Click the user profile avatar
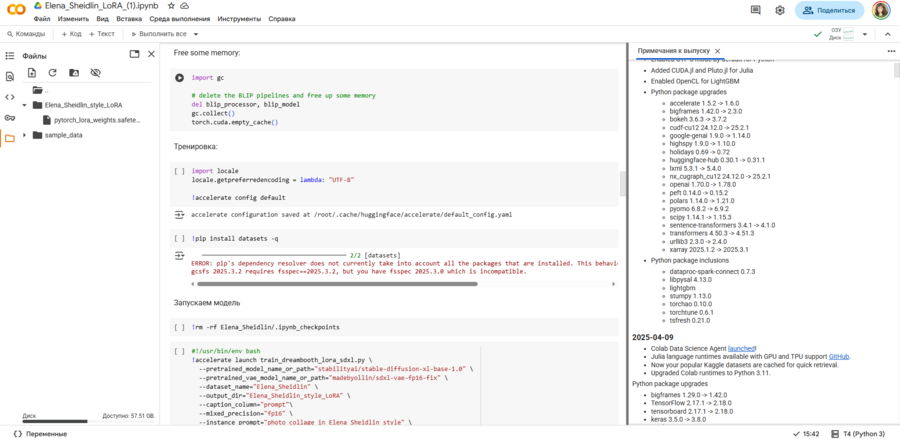This screenshot has height=439, width=900. point(881,10)
